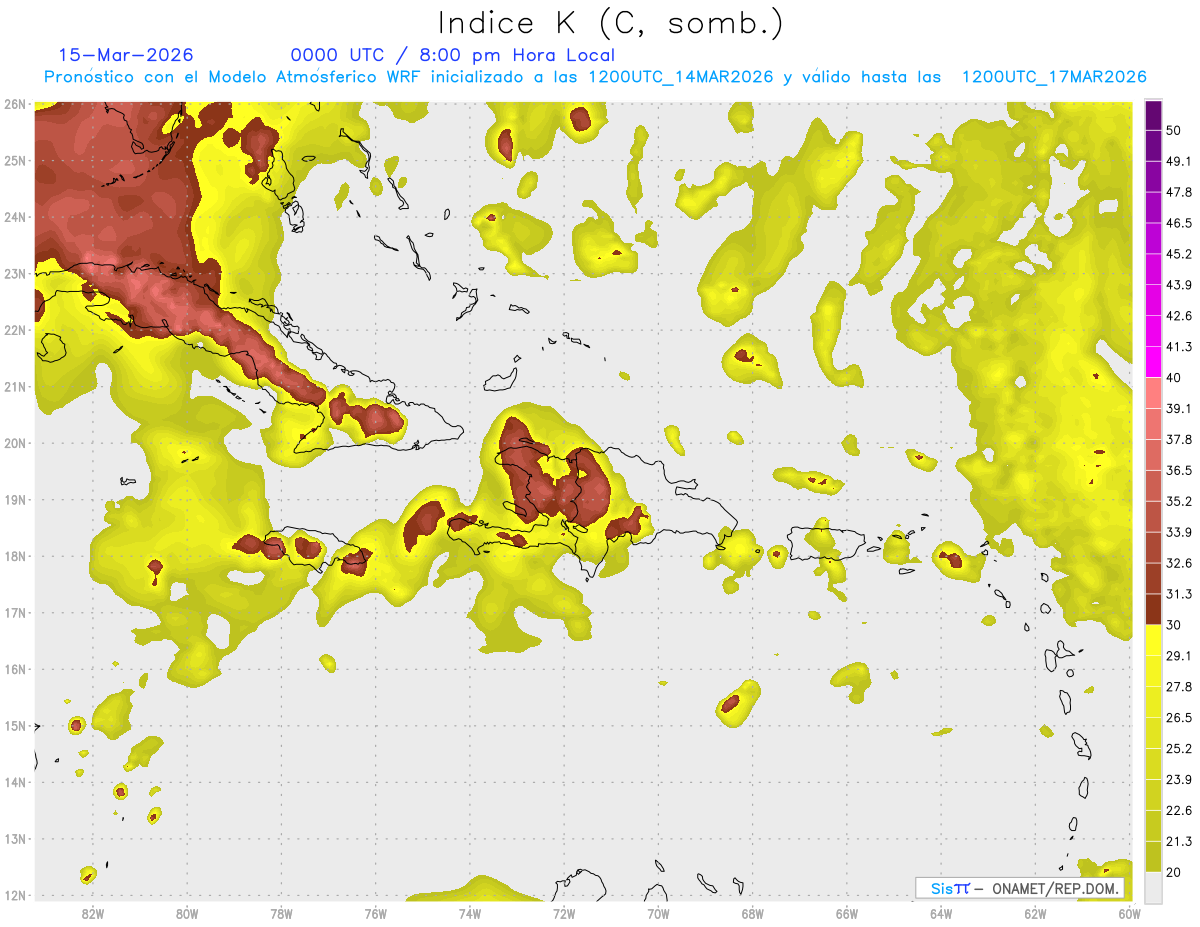
Task: Click the latitude label '23N'
Action: click(x=14, y=273)
